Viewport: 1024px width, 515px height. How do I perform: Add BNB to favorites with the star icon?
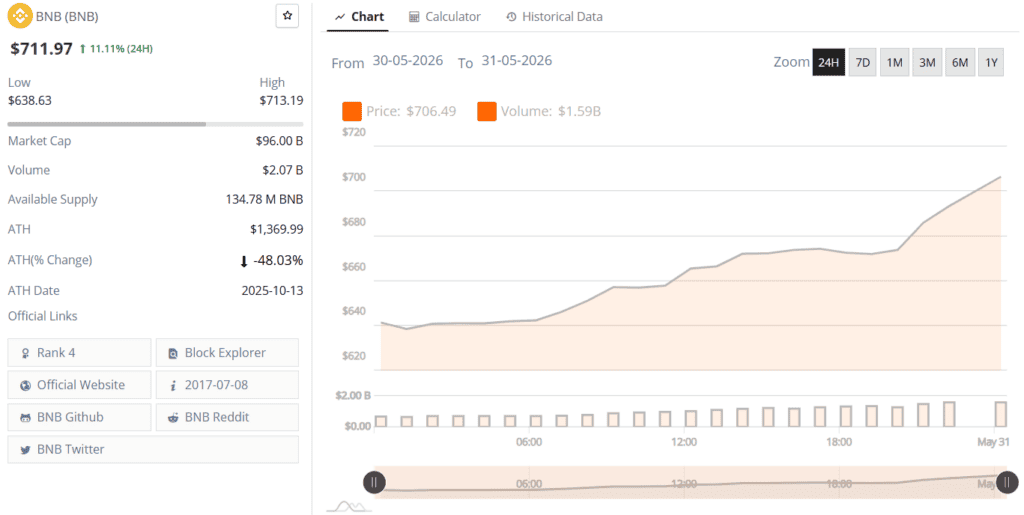287,16
